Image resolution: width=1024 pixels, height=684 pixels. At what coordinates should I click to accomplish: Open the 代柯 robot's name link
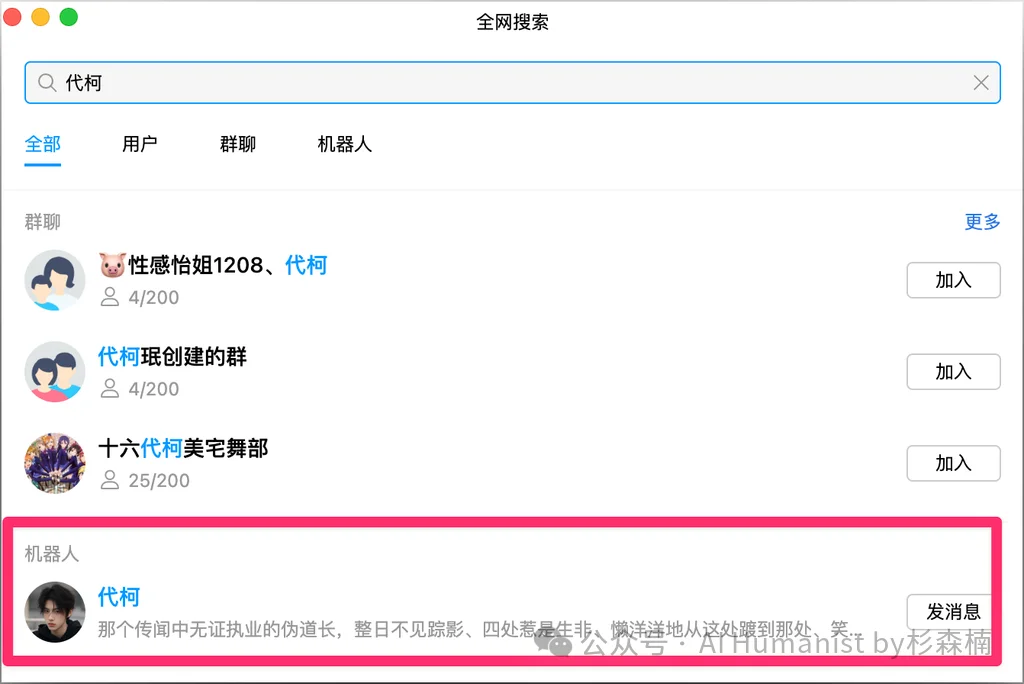click(x=119, y=597)
